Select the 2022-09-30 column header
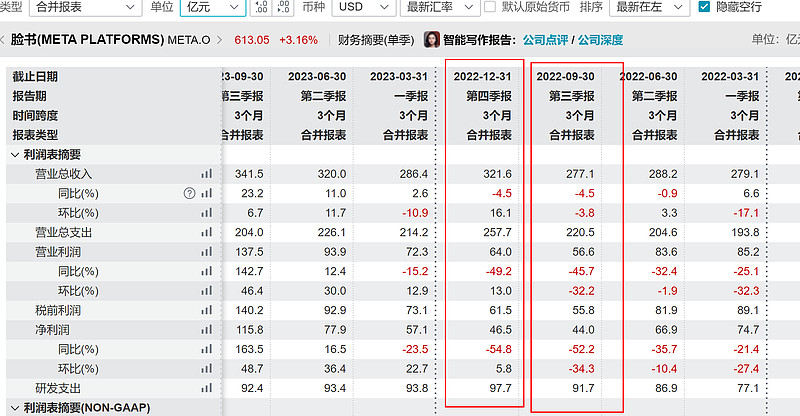 [x=565, y=77]
